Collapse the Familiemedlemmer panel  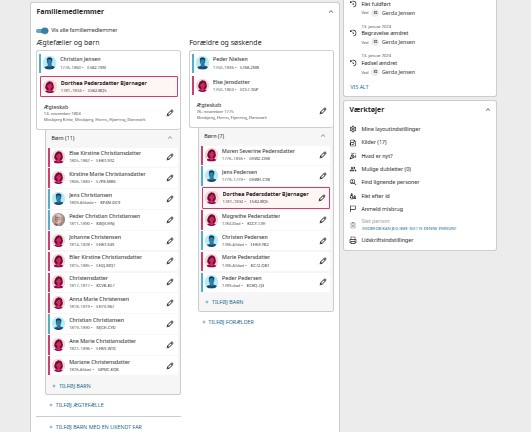coord(331,12)
